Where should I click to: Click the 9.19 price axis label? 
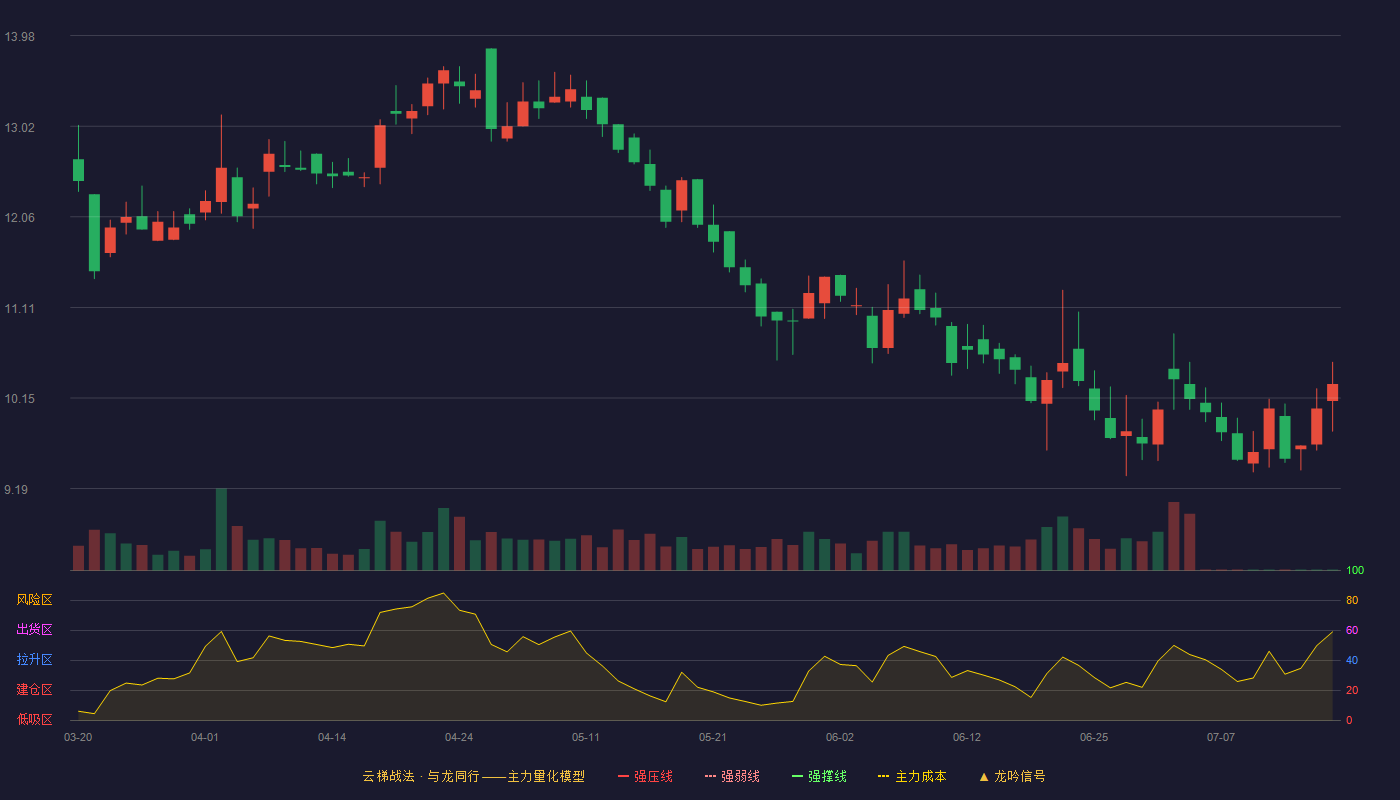[16, 490]
